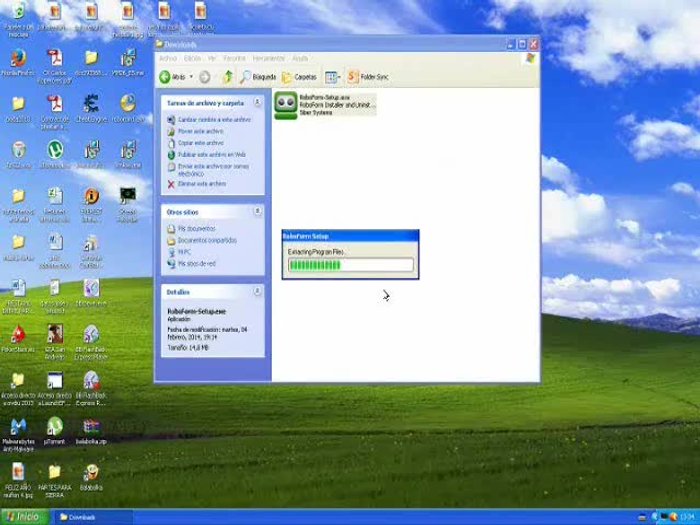700x525 pixels.
Task: Click Enviar este archivo por correo electrónico
Action: [x=208, y=170]
